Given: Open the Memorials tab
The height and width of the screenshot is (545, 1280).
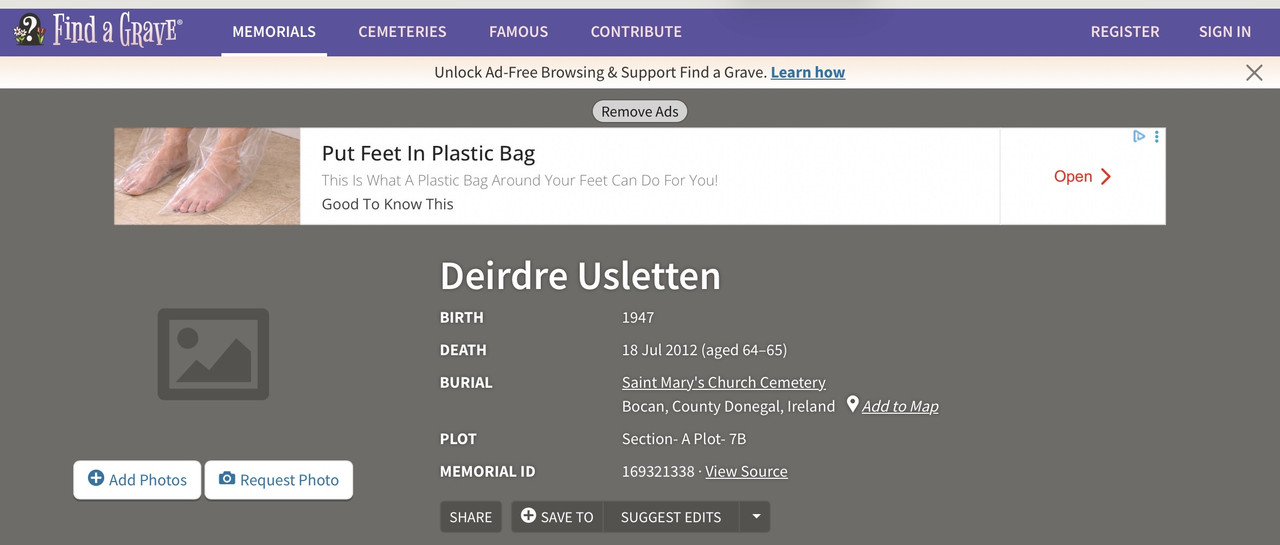Looking at the screenshot, I should pos(274,32).
